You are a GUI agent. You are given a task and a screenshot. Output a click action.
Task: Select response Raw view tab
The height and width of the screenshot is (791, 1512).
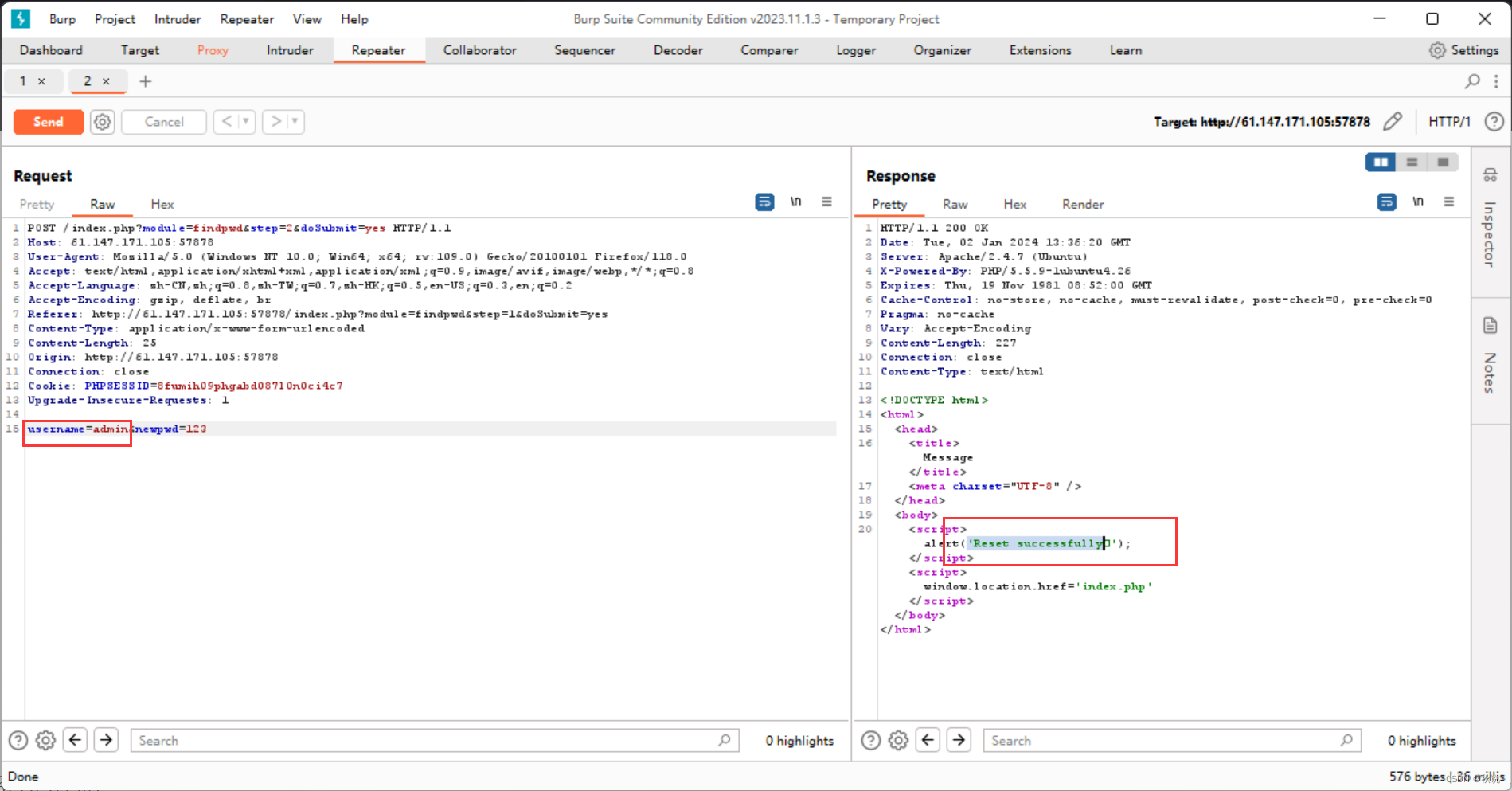point(955,205)
